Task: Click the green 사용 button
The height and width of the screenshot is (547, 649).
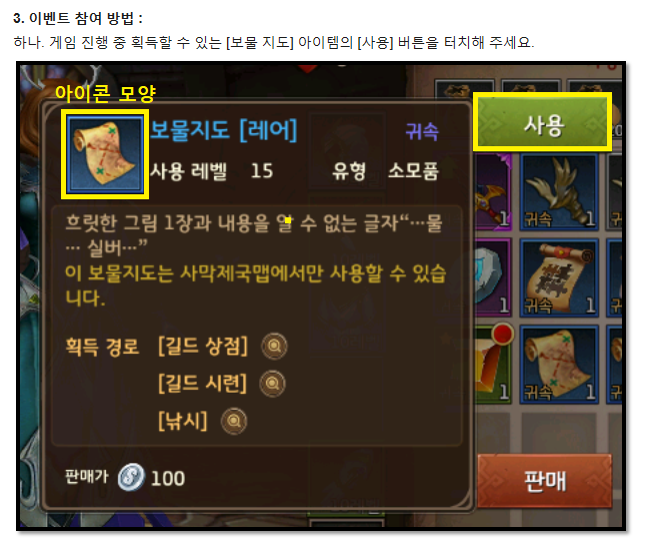Action: (x=542, y=122)
